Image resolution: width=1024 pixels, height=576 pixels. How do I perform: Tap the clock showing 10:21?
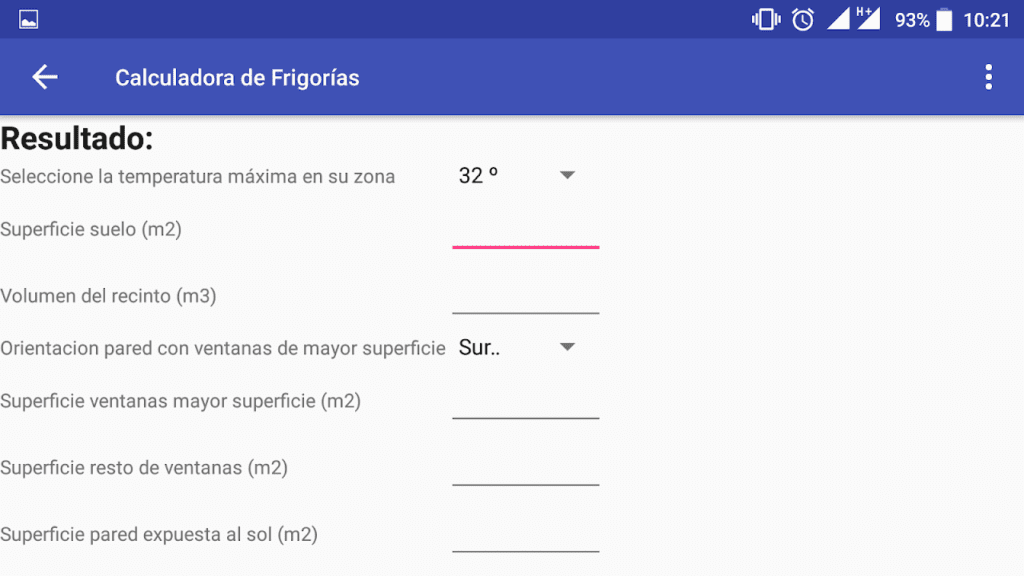987,18
